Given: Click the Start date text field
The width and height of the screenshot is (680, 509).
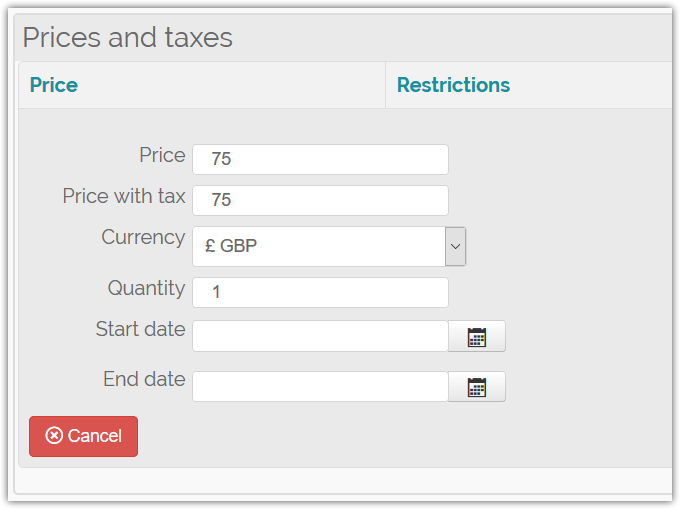Looking at the screenshot, I should [320, 336].
